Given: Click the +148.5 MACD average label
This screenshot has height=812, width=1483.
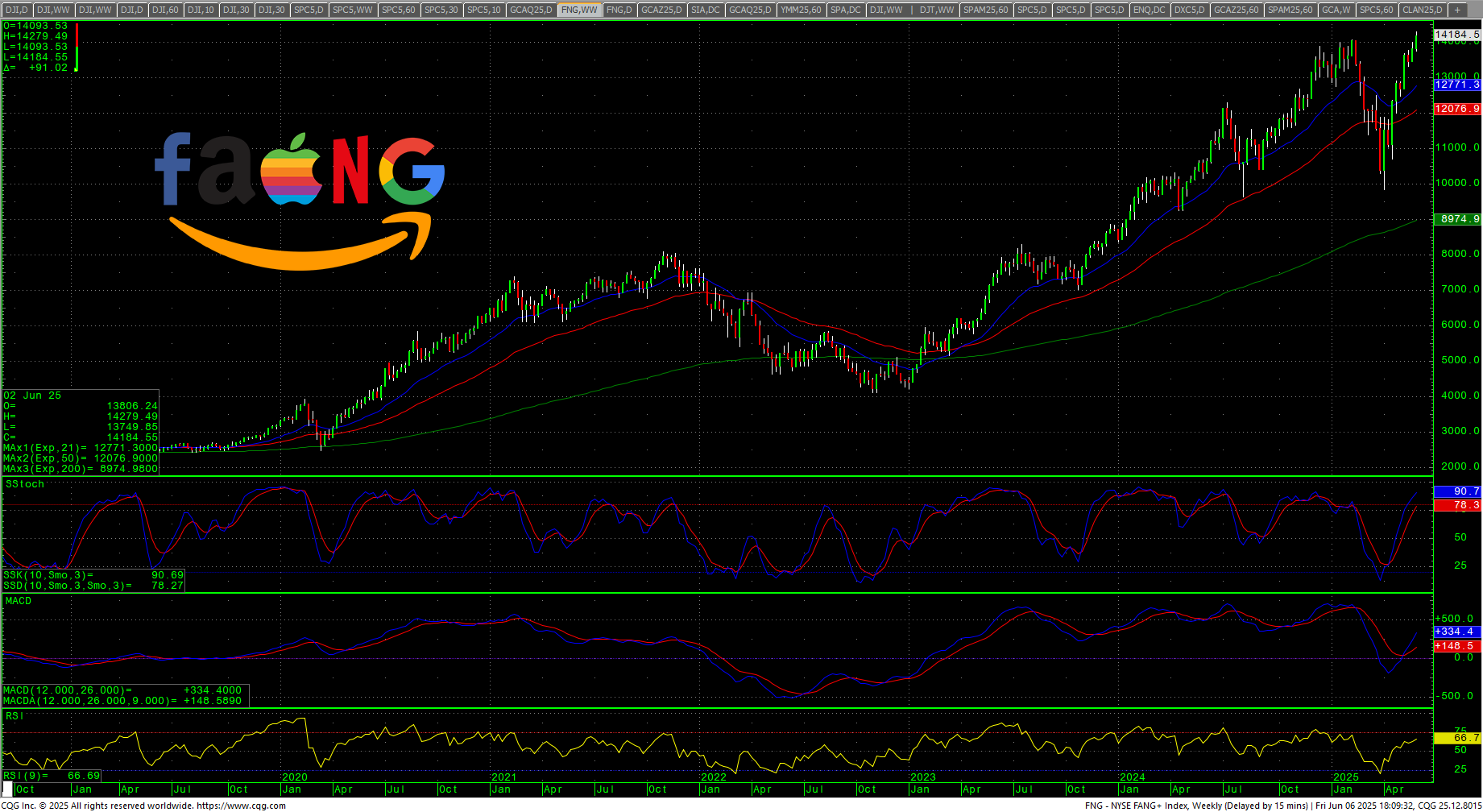Looking at the screenshot, I should 1457,646.
